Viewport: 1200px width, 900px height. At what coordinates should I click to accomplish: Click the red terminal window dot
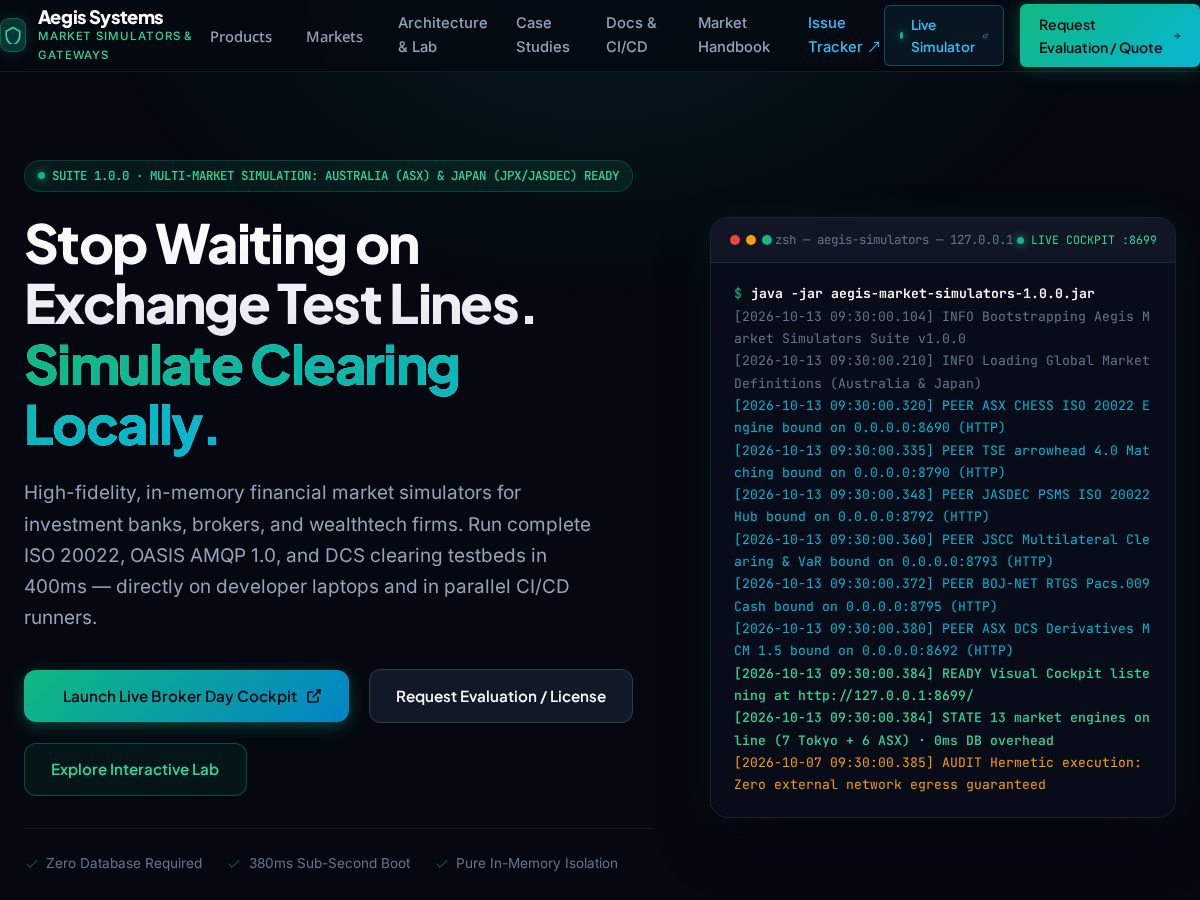point(735,240)
